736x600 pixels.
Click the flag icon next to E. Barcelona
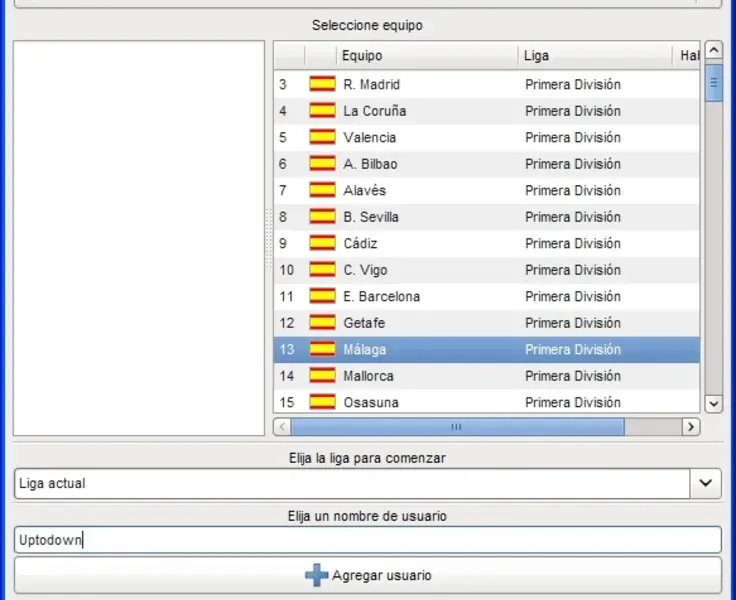322,296
